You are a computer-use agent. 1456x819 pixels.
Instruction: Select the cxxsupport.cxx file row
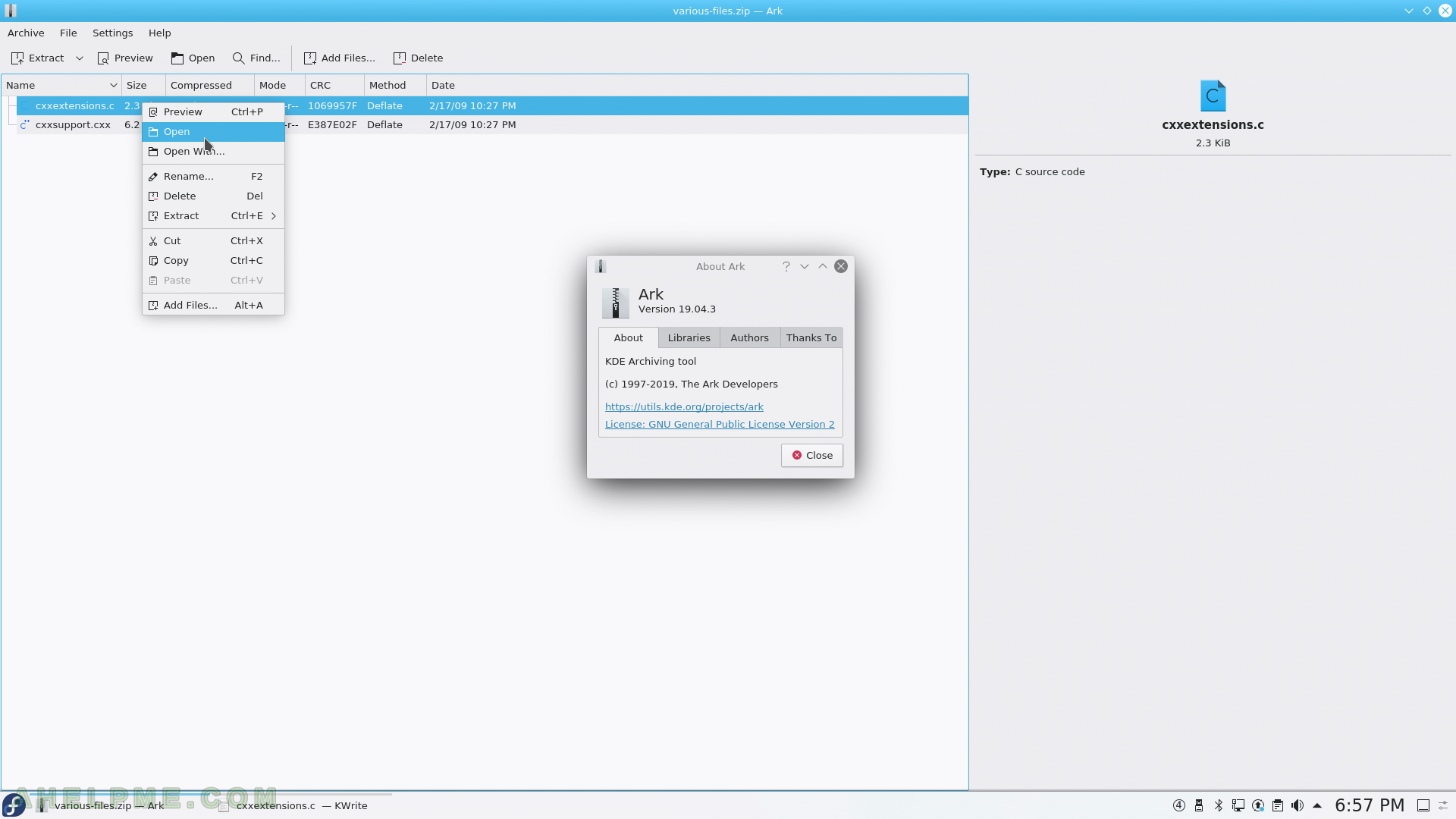tap(492, 125)
